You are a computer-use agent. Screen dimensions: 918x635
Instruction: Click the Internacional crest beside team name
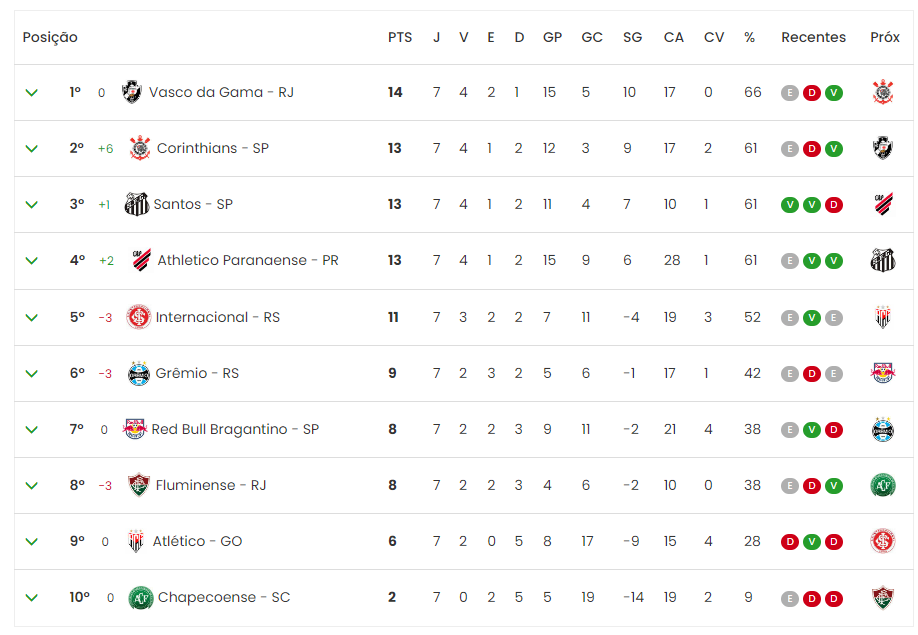[139, 317]
